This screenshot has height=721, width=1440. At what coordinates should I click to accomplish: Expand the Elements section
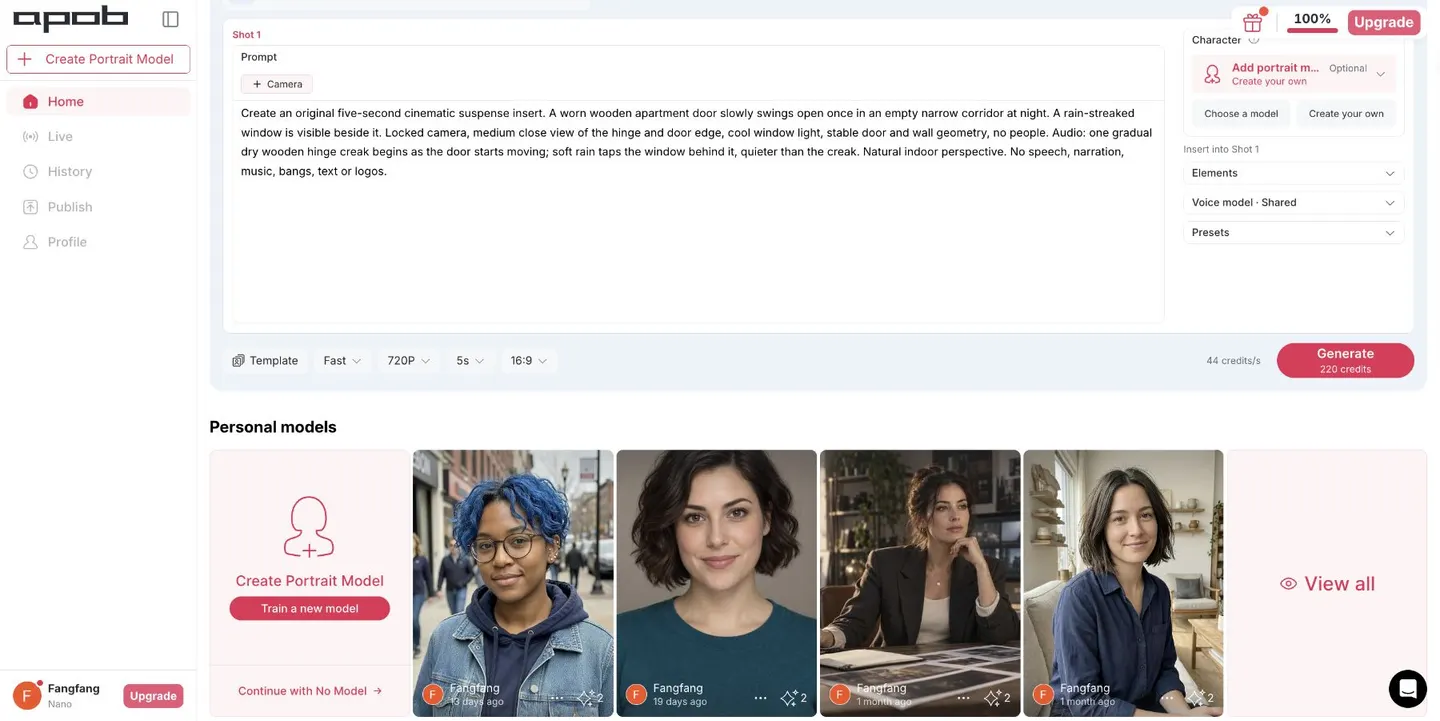(x=1293, y=173)
